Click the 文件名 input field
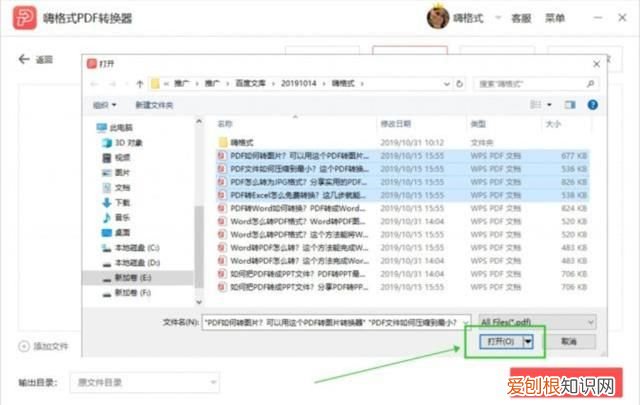This screenshot has width=640, height=405. pos(333,323)
